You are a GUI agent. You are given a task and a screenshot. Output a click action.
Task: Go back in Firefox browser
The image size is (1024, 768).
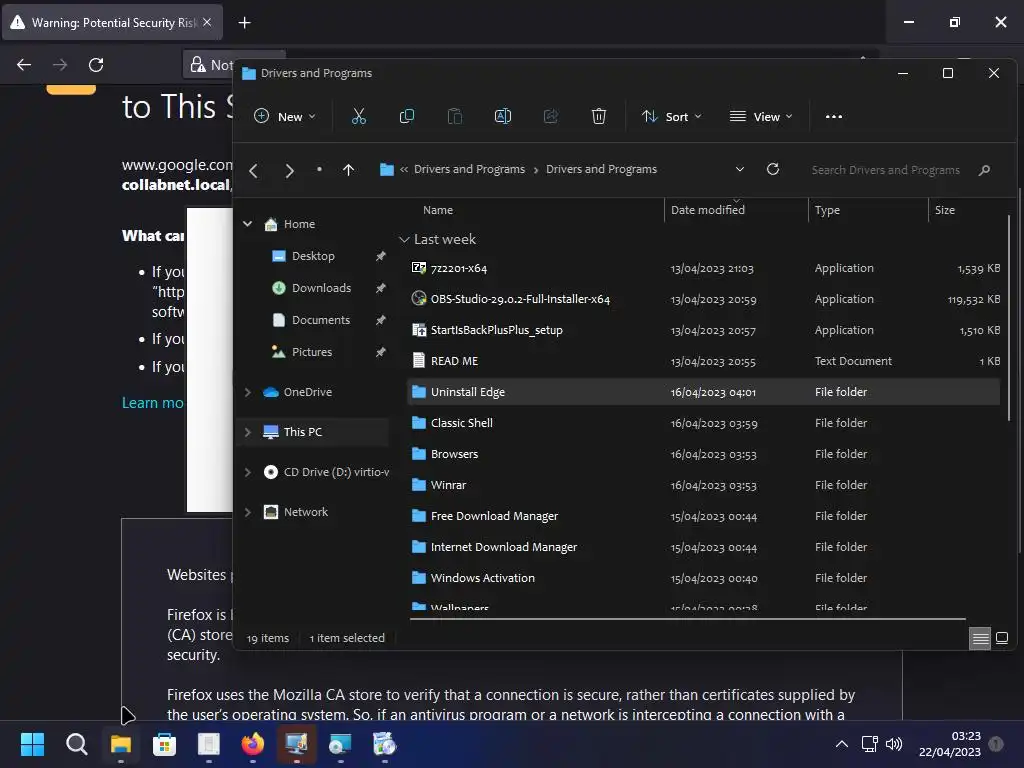tap(24, 65)
